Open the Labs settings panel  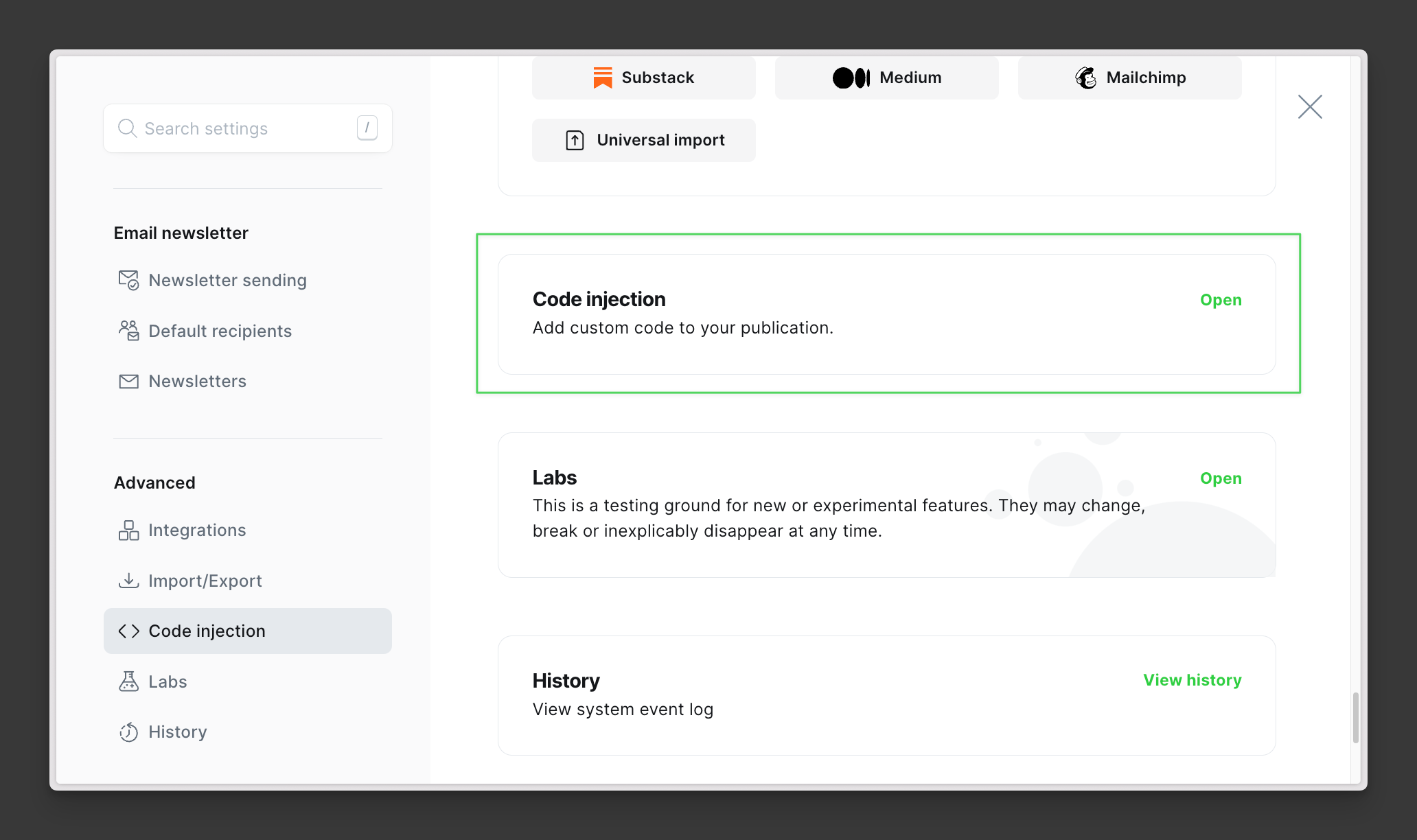(x=1221, y=478)
